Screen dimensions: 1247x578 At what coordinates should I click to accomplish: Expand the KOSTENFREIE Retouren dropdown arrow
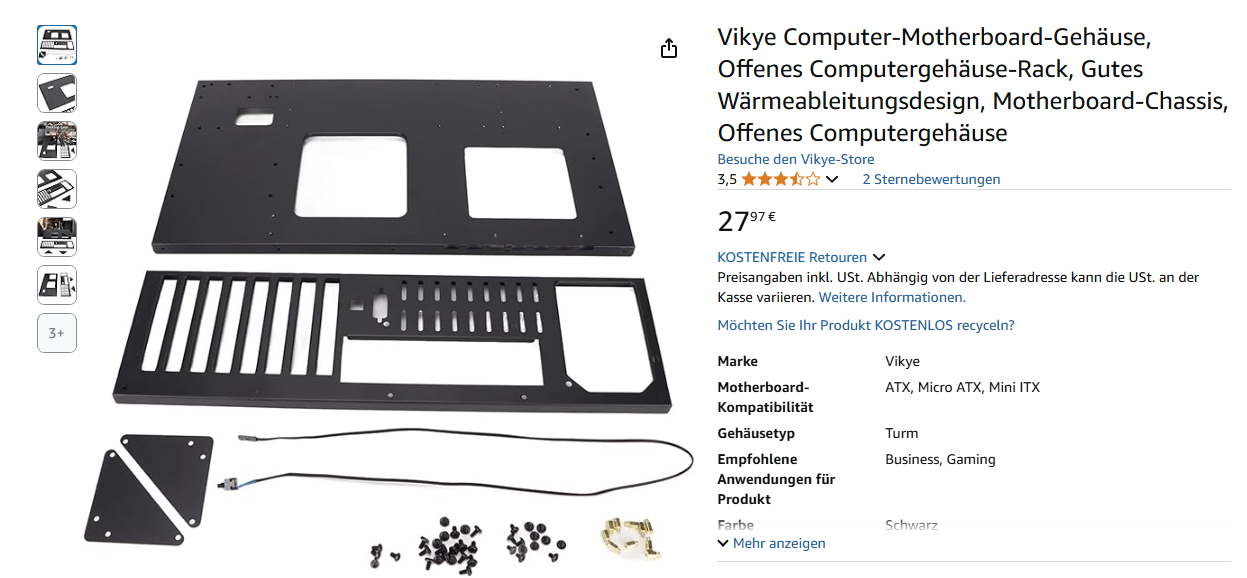[x=878, y=258]
